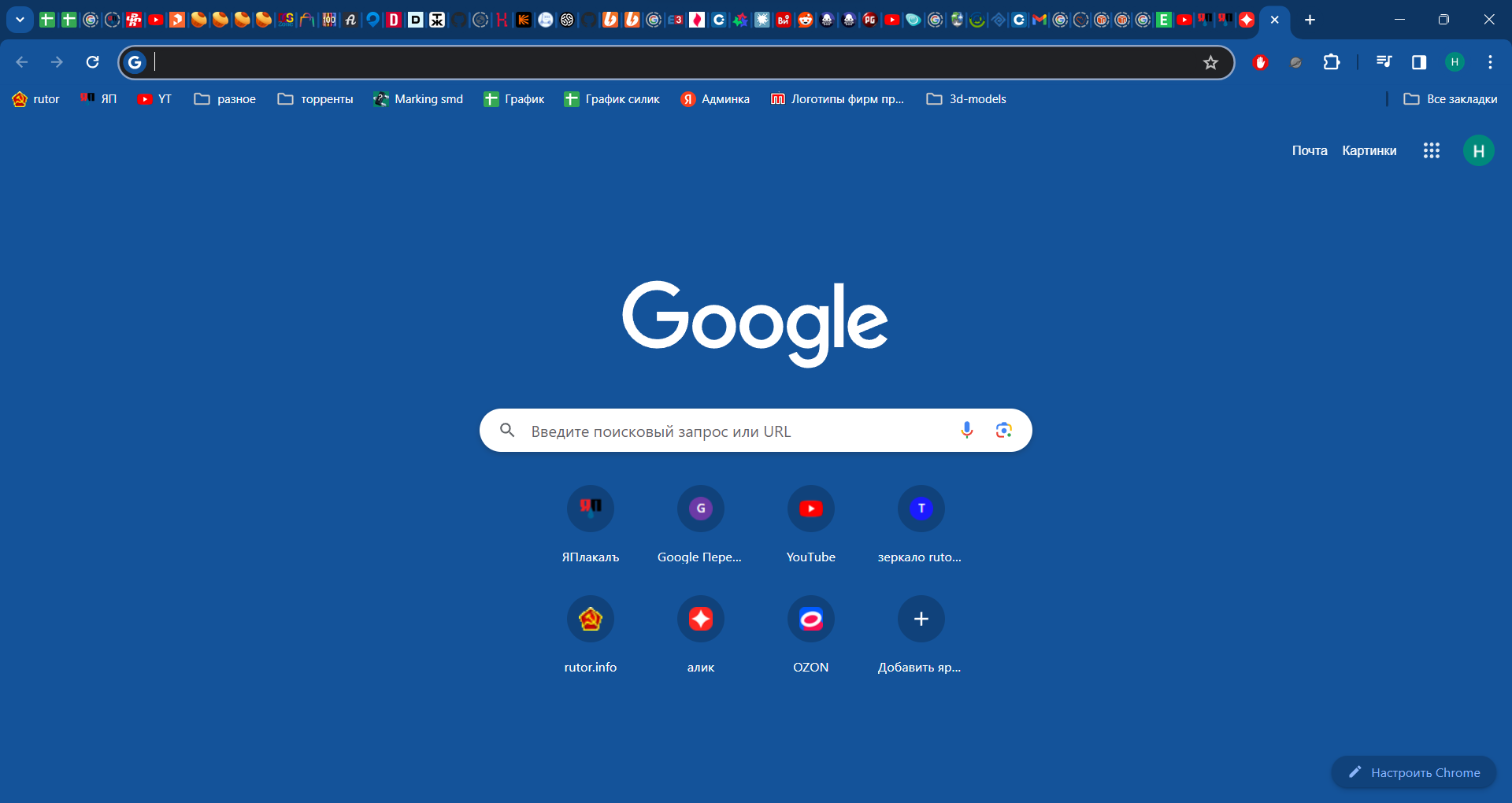
Task: Expand the 3d-models bookmarks folder
Action: coord(966,99)
